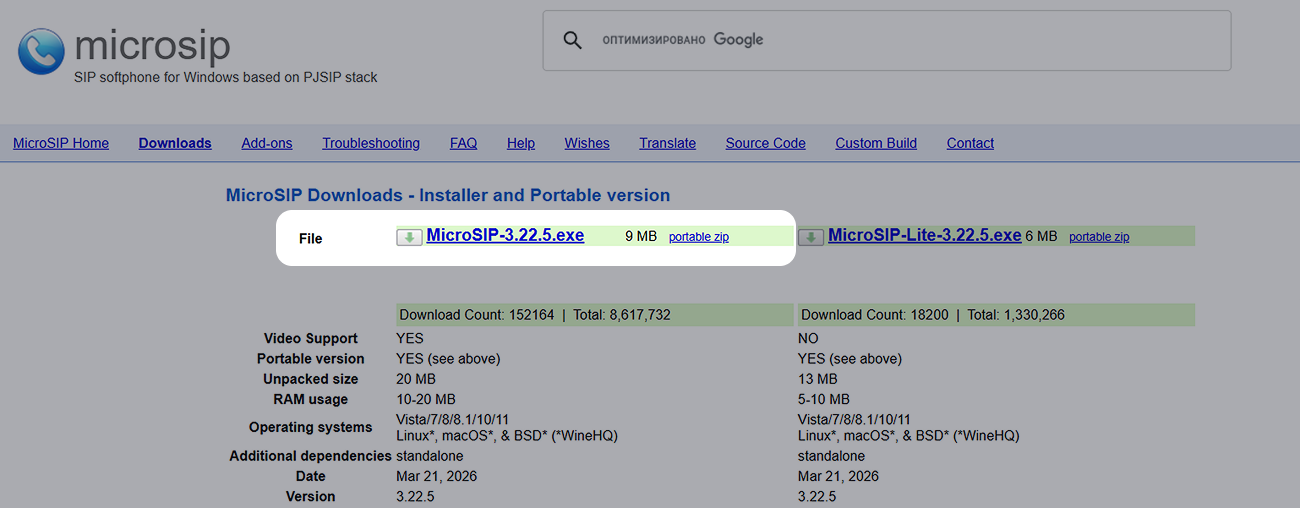Focus the Google search input field

click(887, 40)
